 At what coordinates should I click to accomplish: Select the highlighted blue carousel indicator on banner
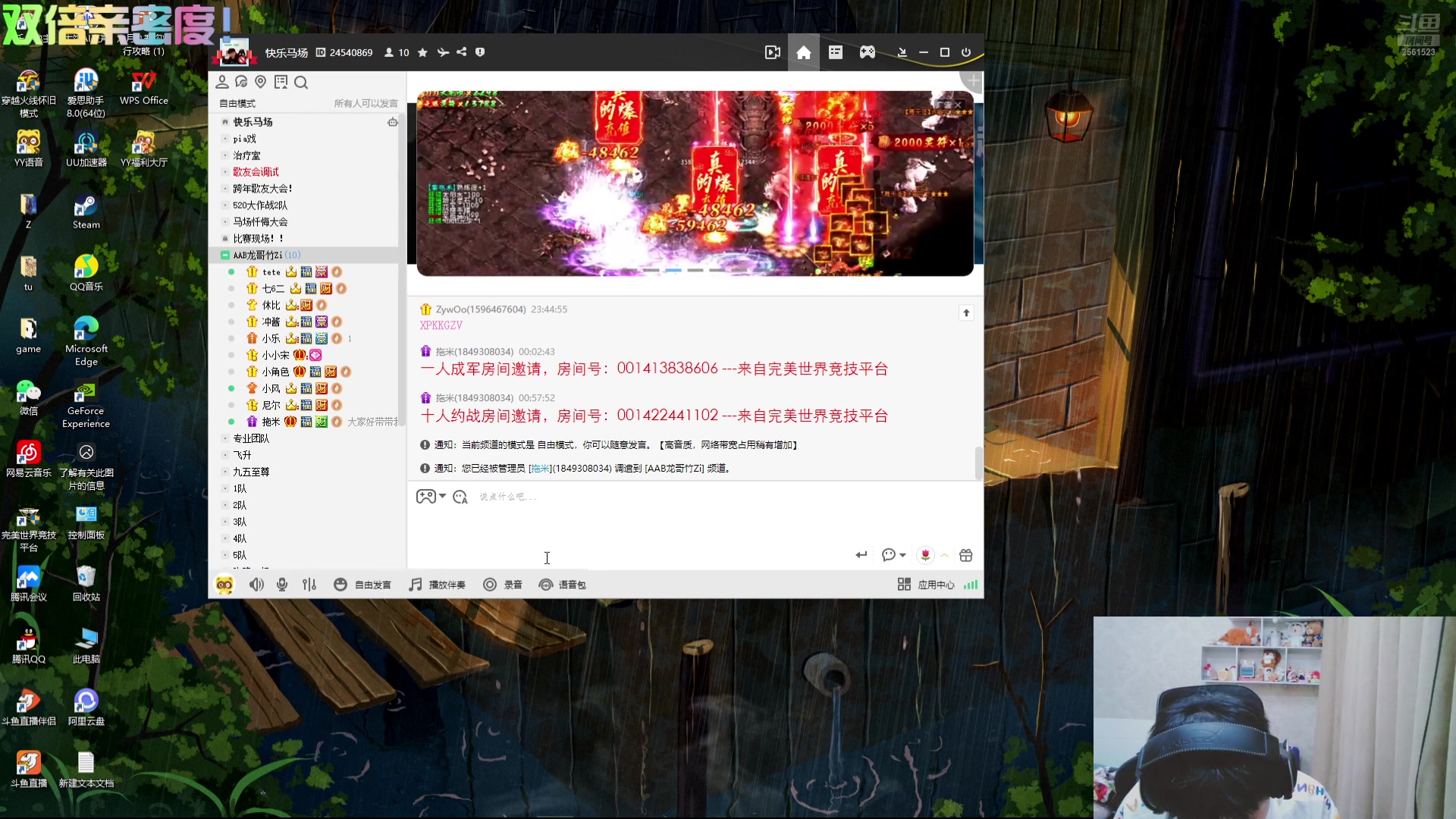tap(673, 270)
